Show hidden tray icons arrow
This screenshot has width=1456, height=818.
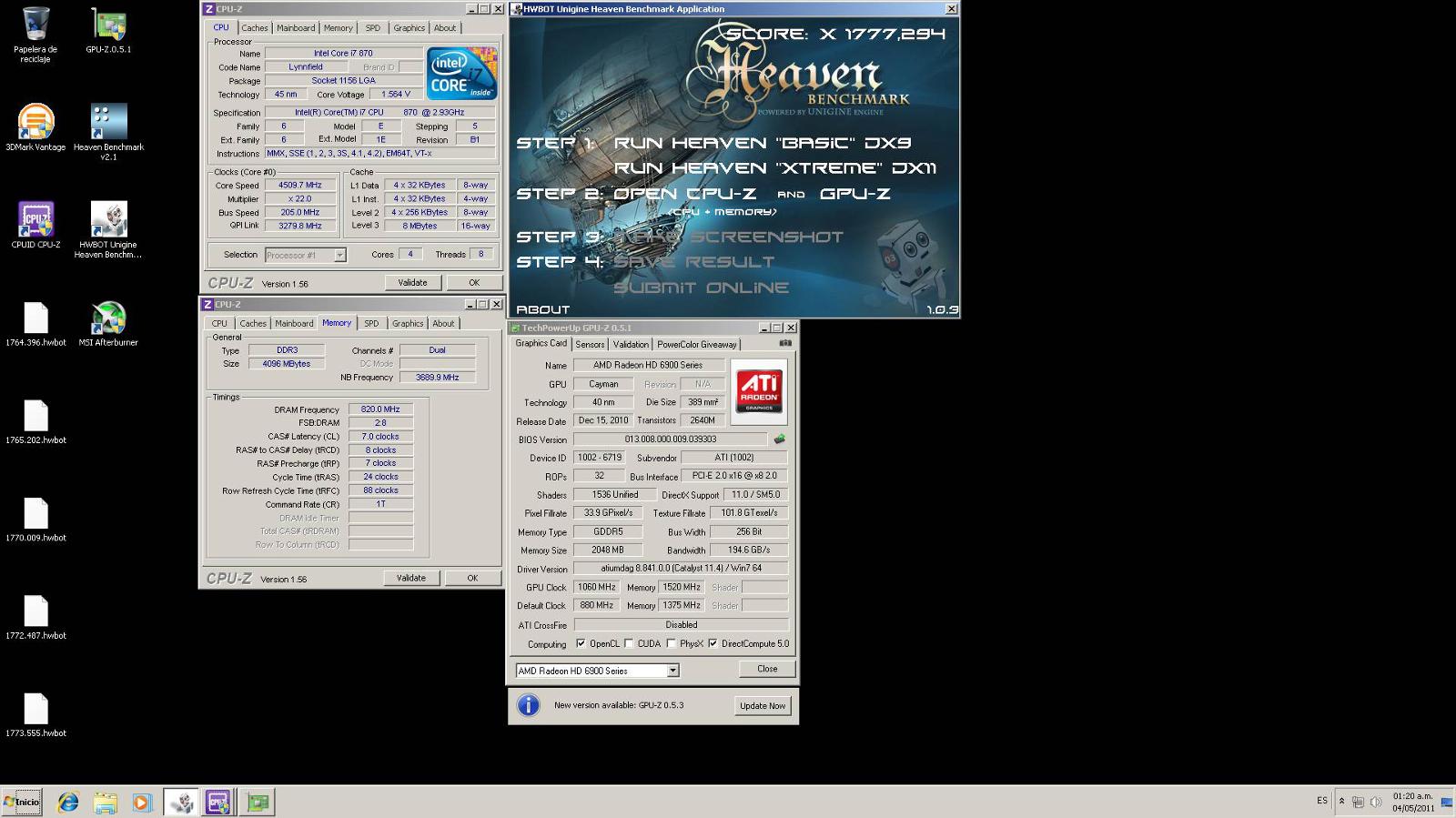coord(1341,802)
